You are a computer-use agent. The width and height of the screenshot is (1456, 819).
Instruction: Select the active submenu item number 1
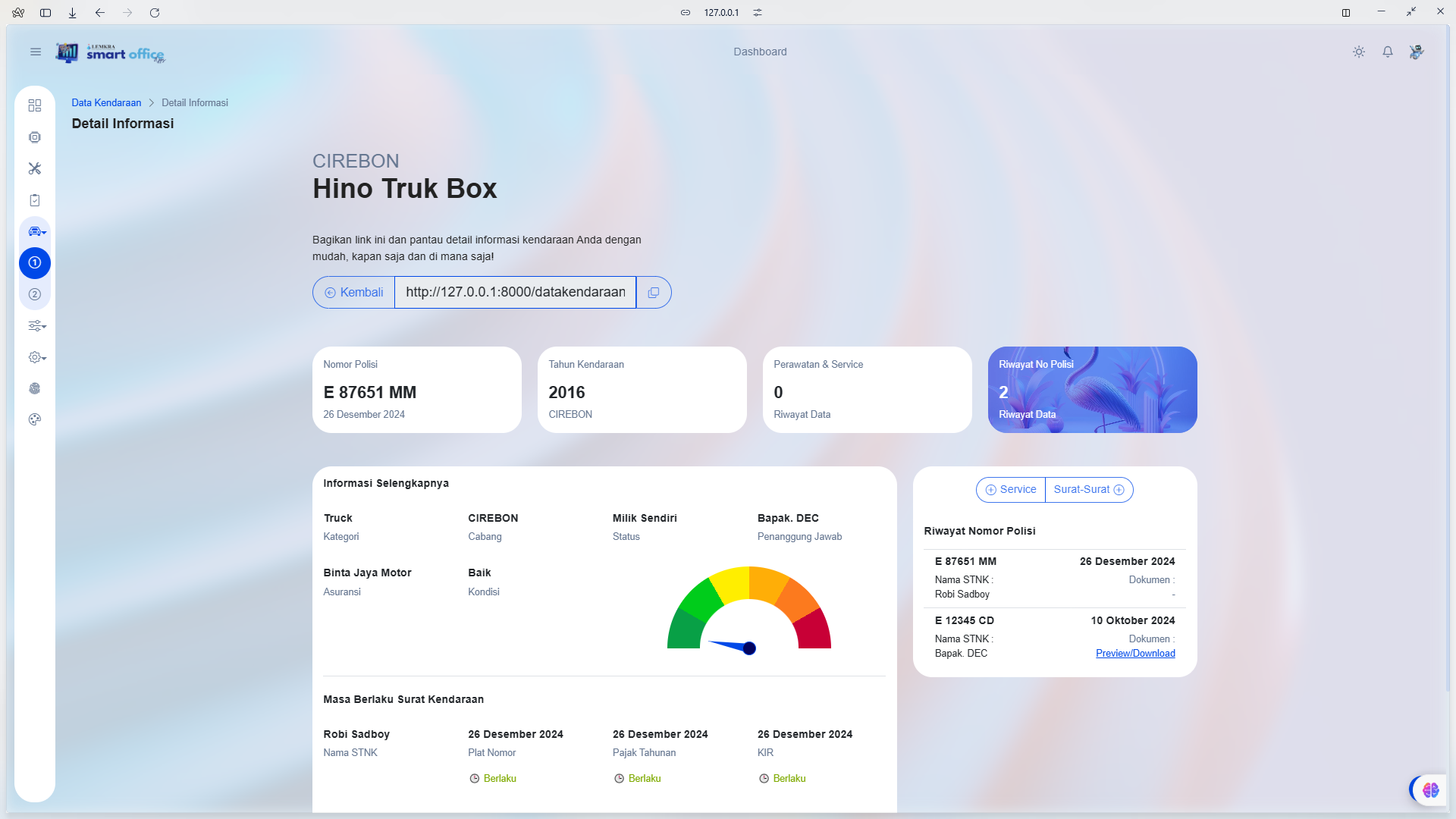click(35, 262)
